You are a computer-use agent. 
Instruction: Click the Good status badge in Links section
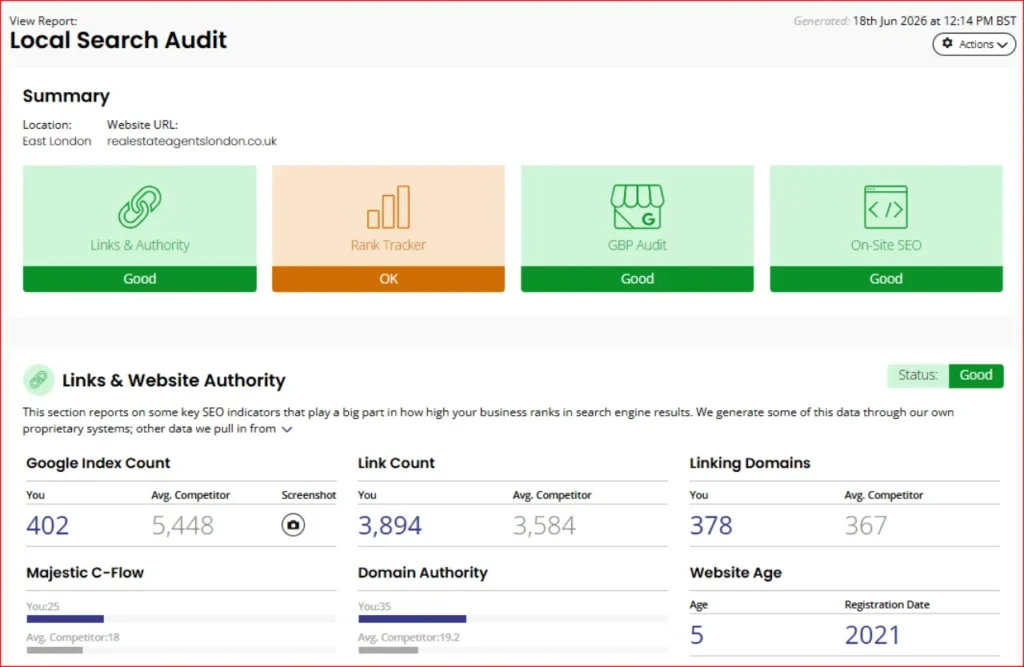click(x=976, y=376)
